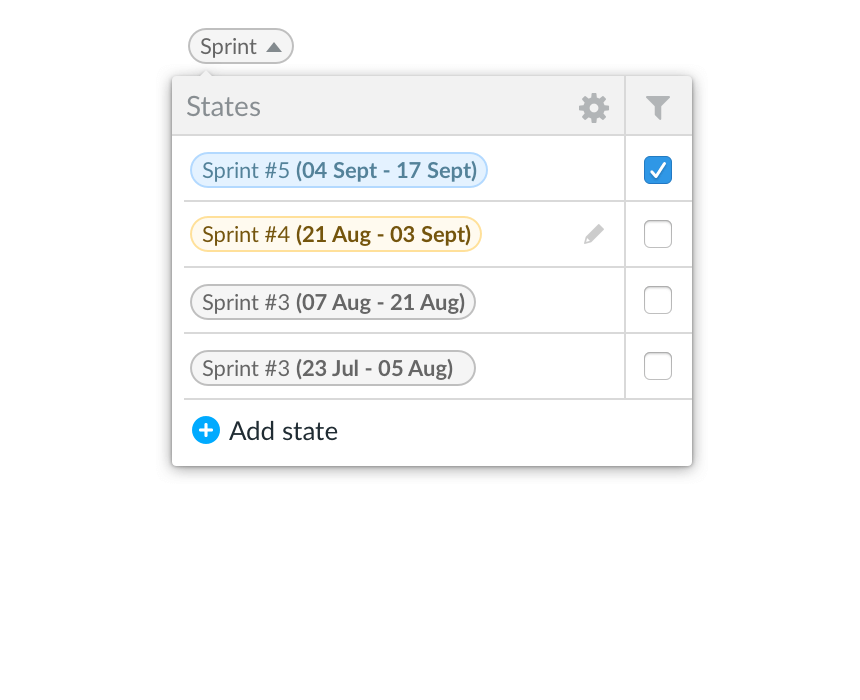Tick checkbox for Sprint #3 (23 Jul - 05 Aug)
The image size is (860, 700).
point(658,366)
